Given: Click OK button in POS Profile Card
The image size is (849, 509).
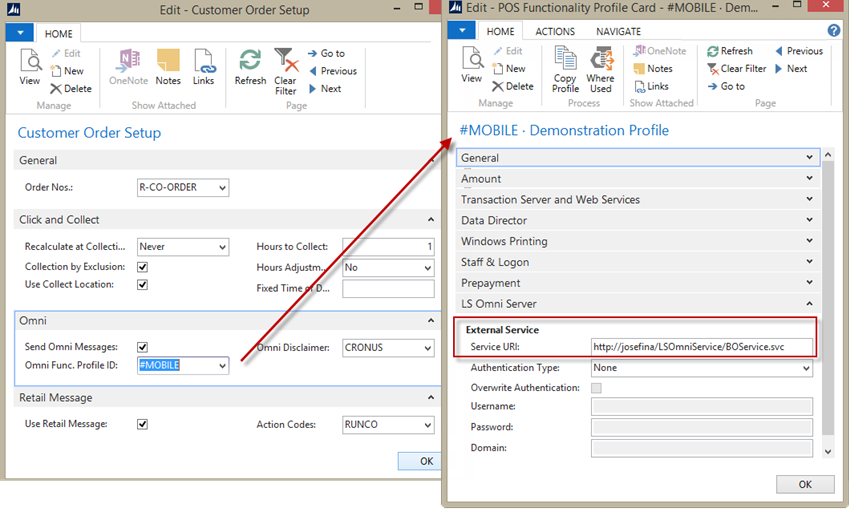Looking at the screenshot, I should point(805,484).
